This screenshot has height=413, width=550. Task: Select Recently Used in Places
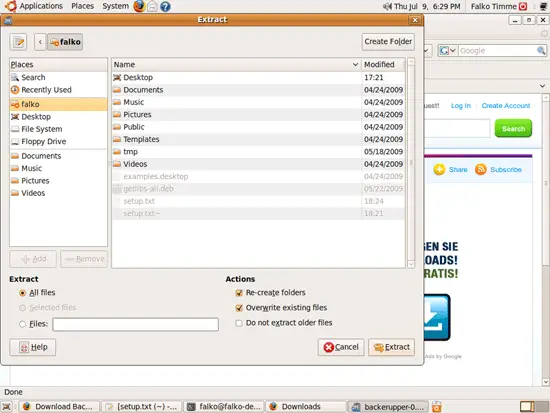(x=58, y=90)
